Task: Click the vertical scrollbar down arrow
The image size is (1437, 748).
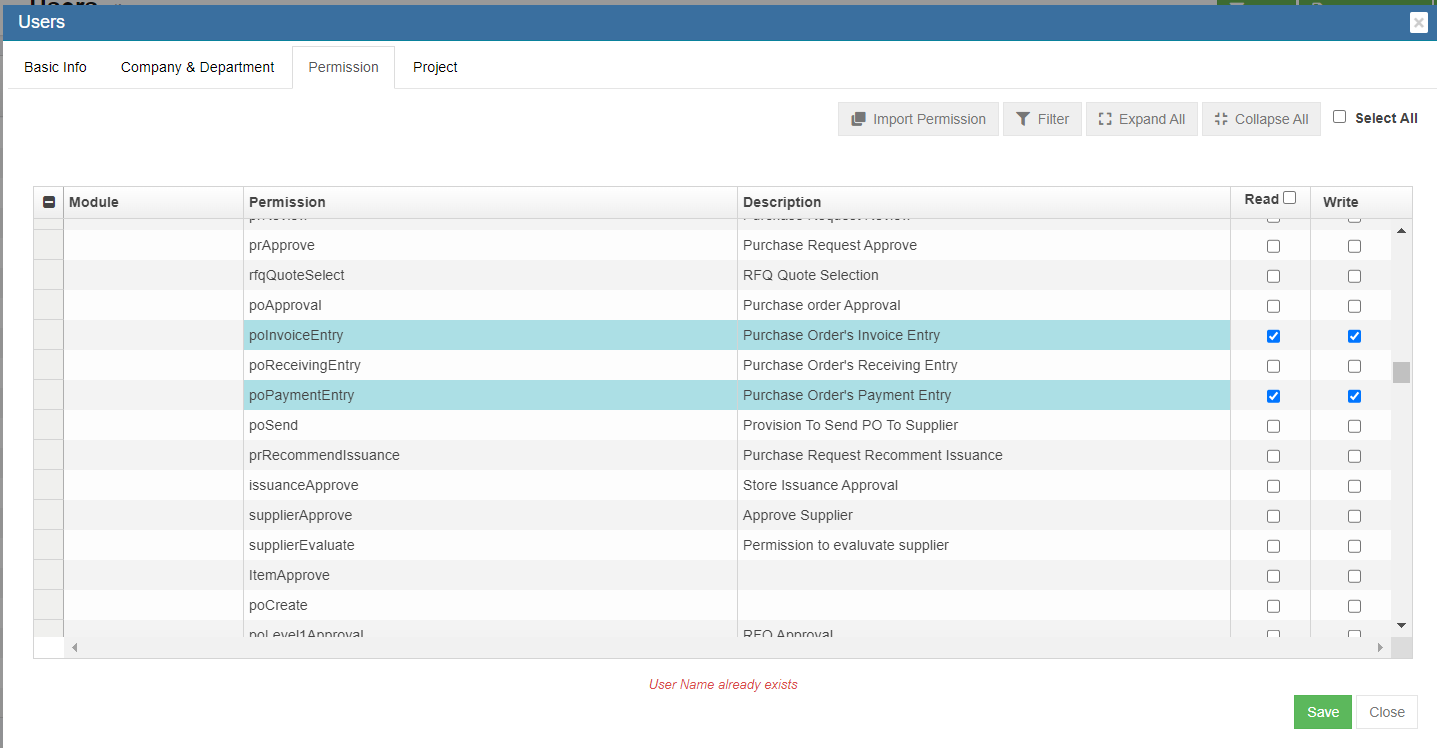Action: tap(1401, 625)
